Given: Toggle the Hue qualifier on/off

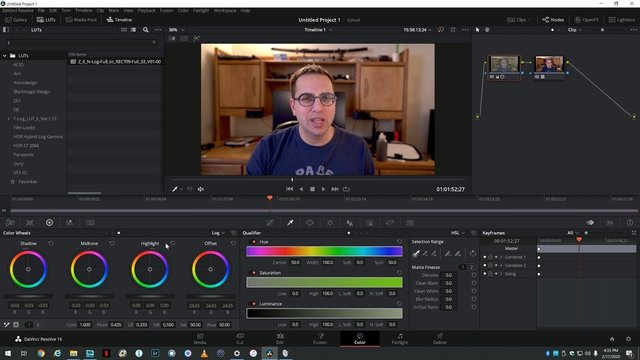Looking at the screenshot, I should coord(254,242).
